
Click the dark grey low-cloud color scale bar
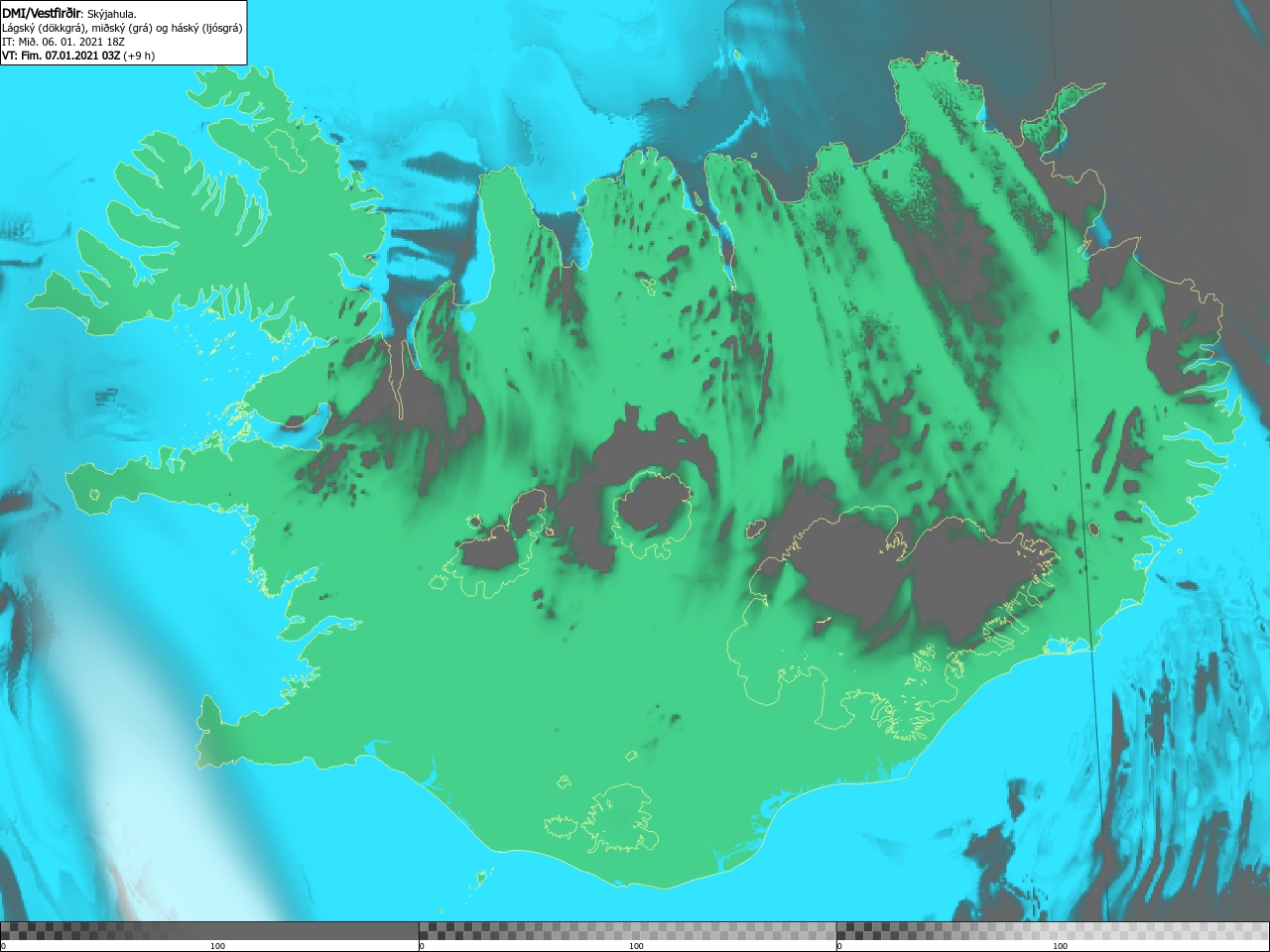(209, 930)
